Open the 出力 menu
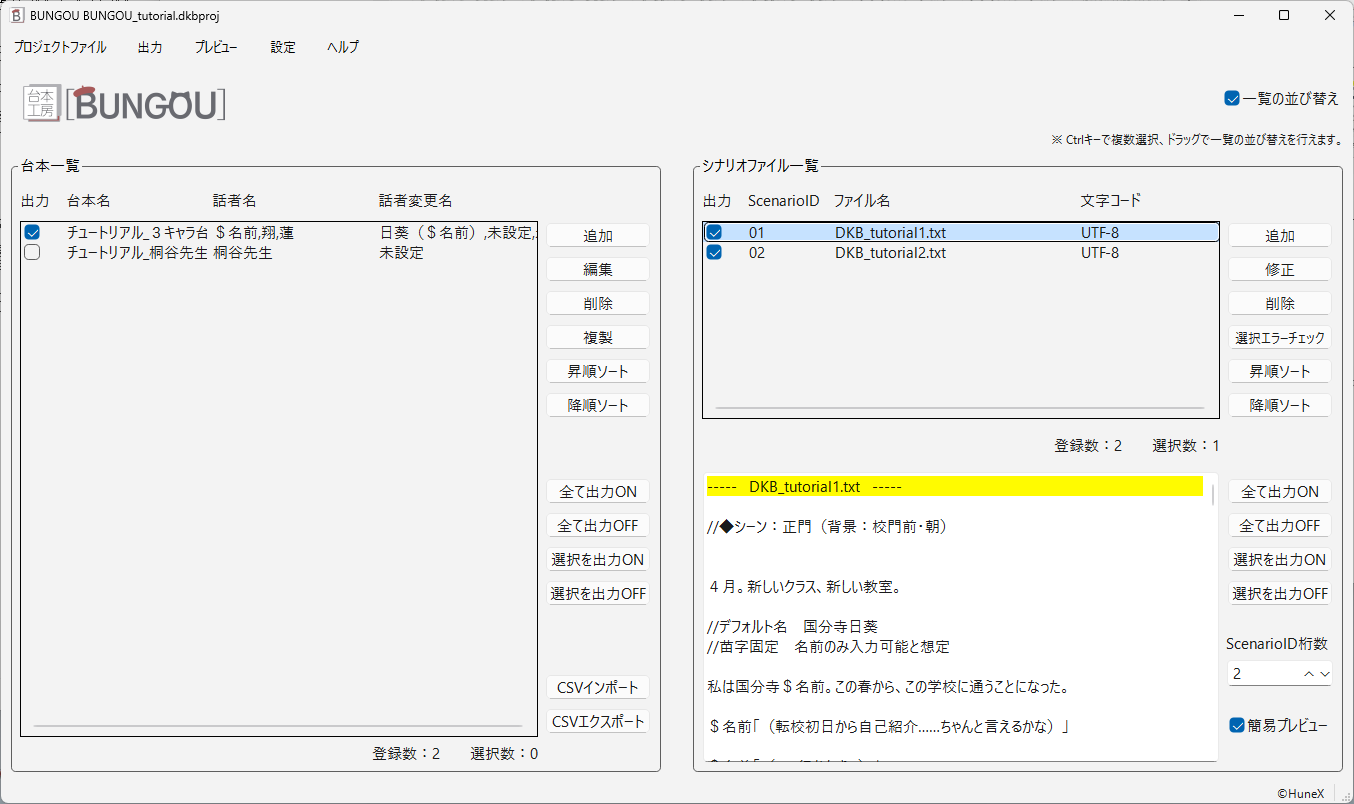The width and height of the screenshot is (1354, 804). [150, 47]
